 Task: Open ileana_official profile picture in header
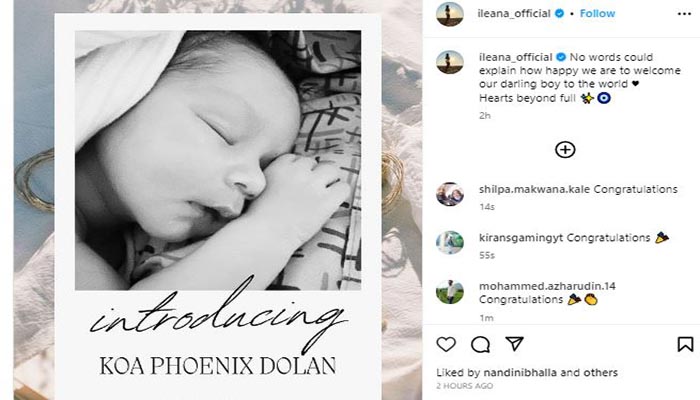(450, 14)
